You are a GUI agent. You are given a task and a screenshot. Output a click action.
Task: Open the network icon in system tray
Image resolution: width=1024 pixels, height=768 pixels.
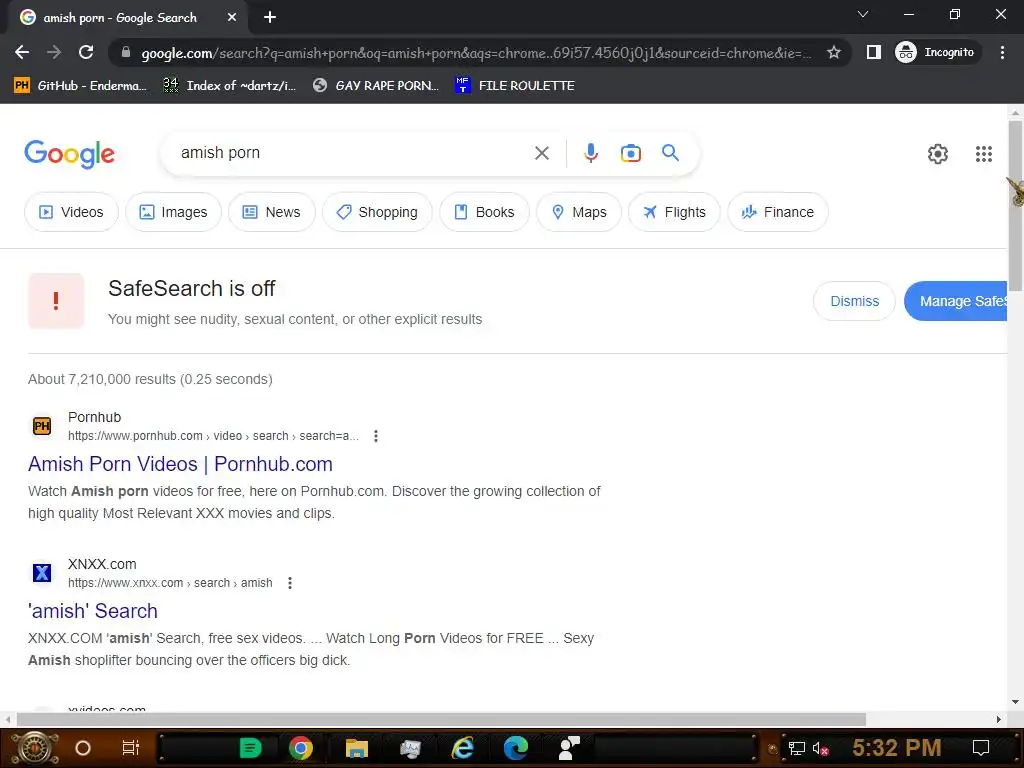point(797,748)
